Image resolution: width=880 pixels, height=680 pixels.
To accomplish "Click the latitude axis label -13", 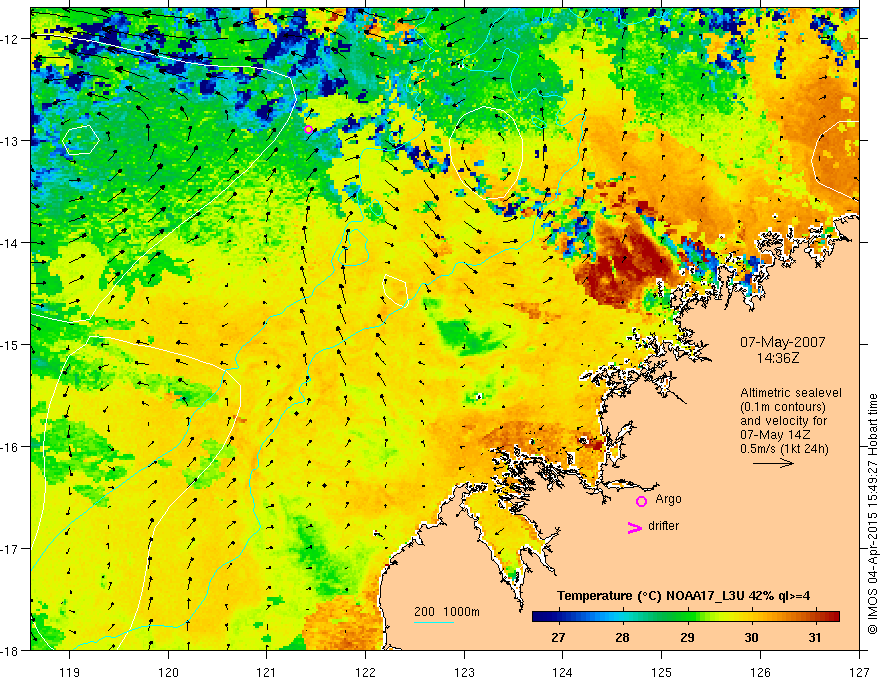I will (x=11, y=141).
